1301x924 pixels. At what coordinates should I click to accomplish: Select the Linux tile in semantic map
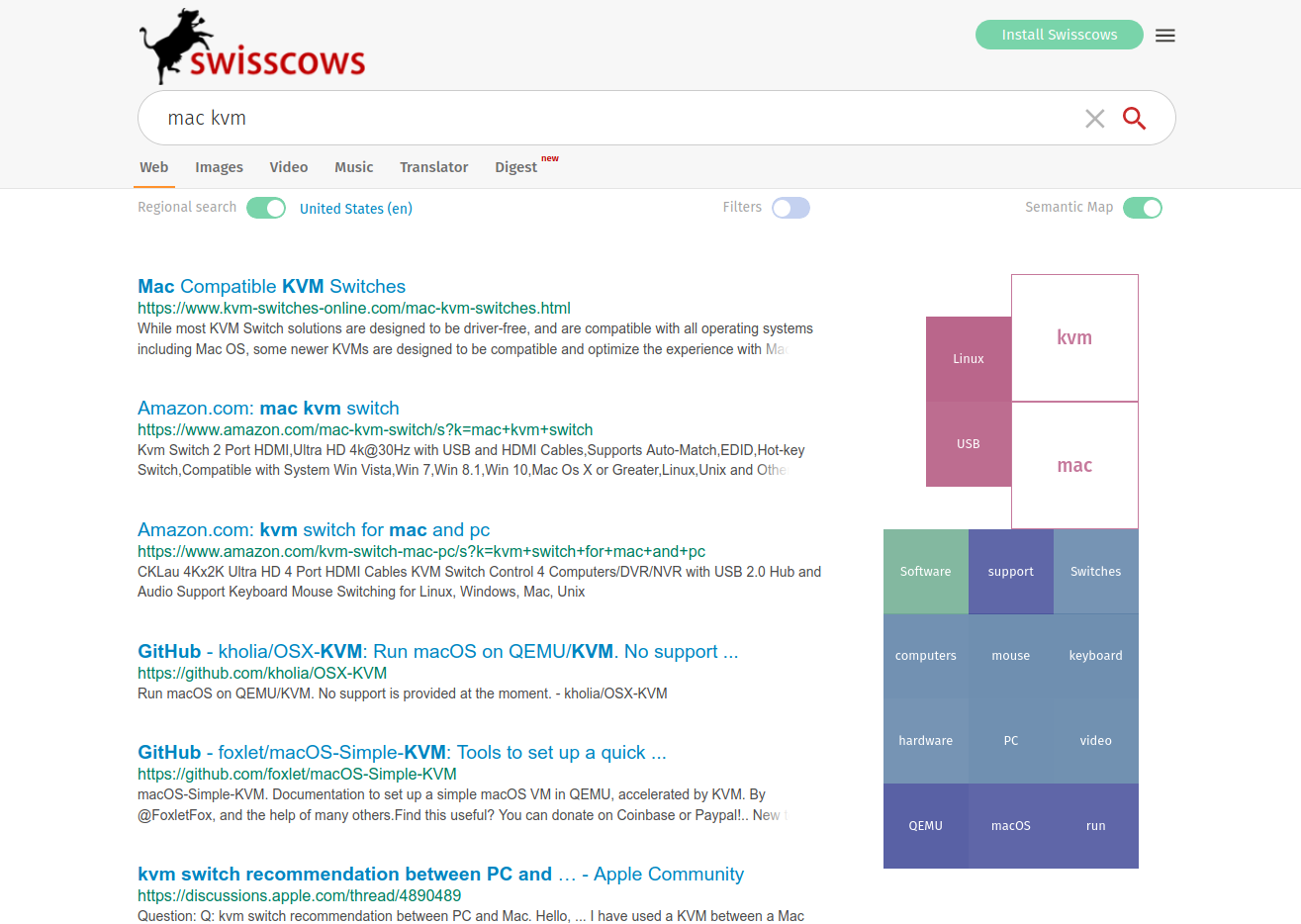click(x=969, y=359)
